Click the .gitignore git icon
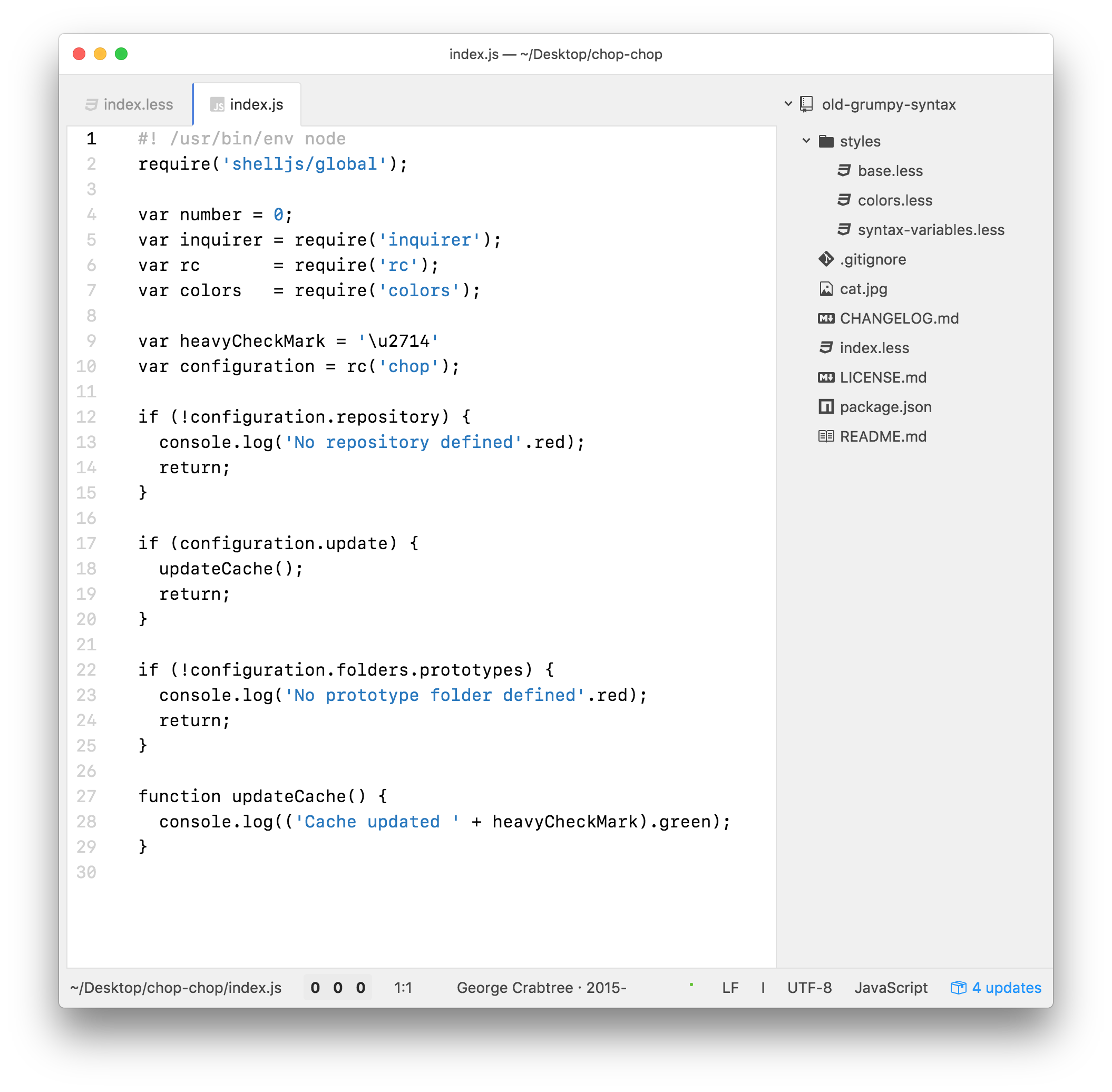Viewport: 1112px width, 1092px height. [826, 259]
